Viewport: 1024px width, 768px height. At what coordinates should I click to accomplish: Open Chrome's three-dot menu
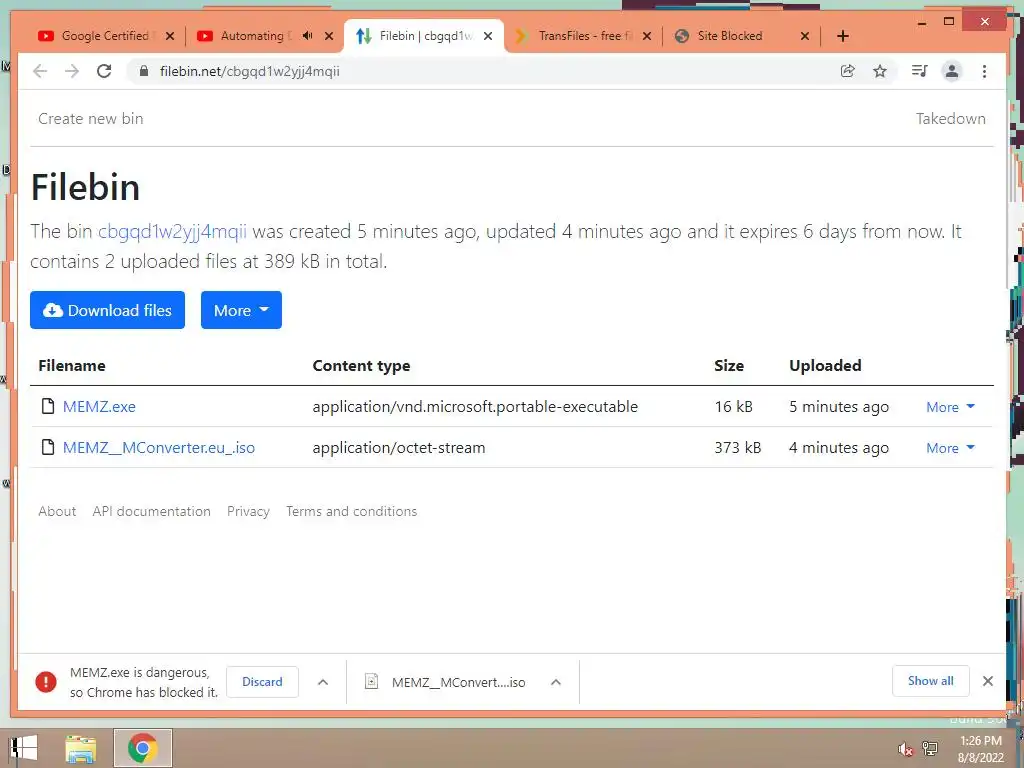pos(984,71)
